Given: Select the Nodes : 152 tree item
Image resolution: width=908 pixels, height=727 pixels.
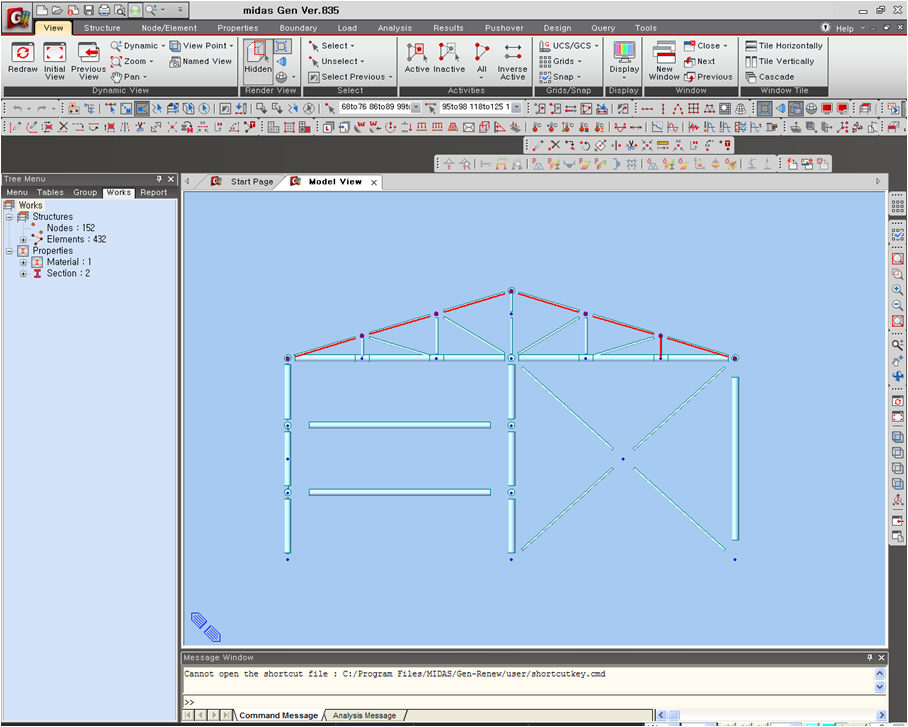Looking at the screenshot, I should 71,228.
